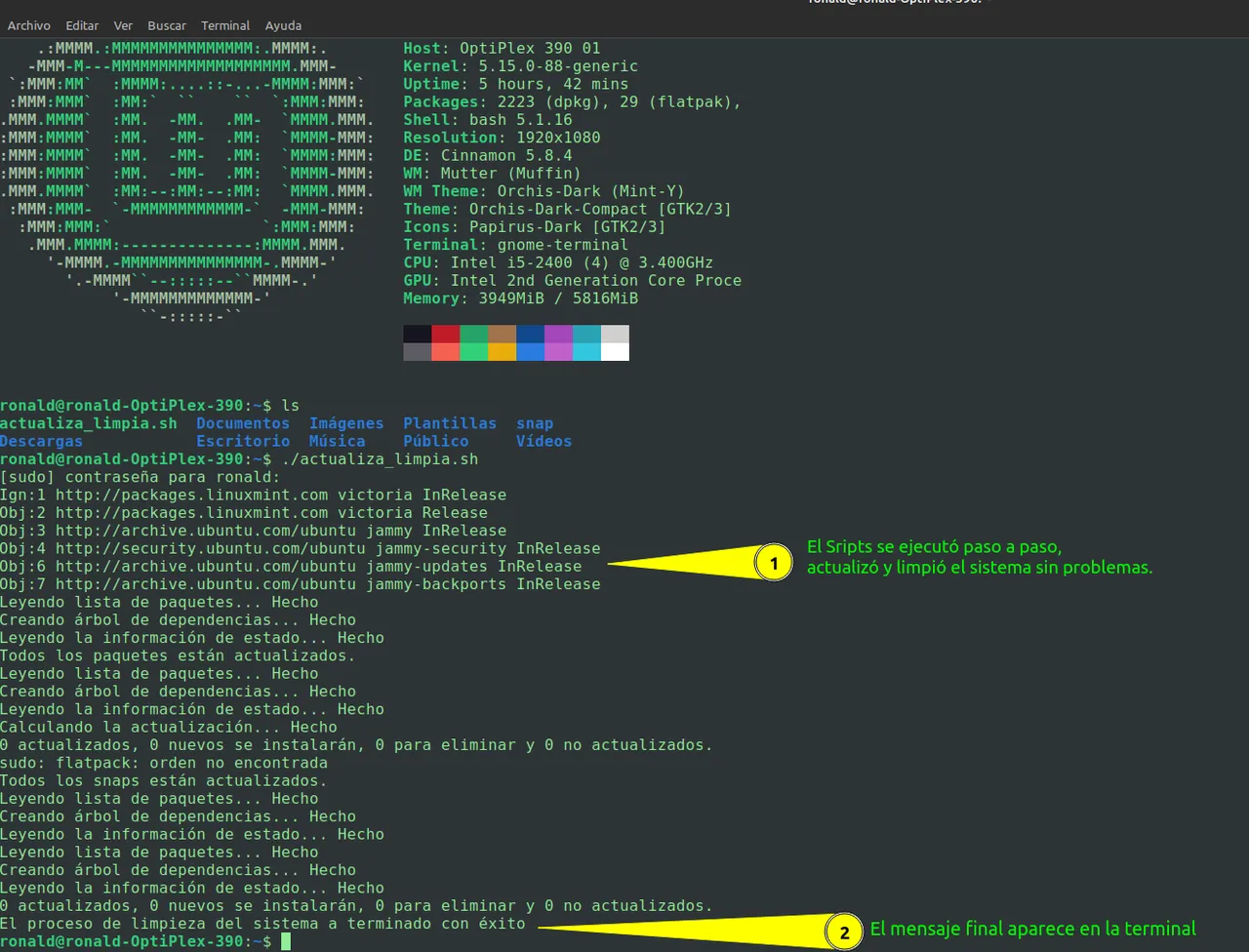Open the Archivo menu
Viewport: 1249px width, 952px height.
coord(29,25)
